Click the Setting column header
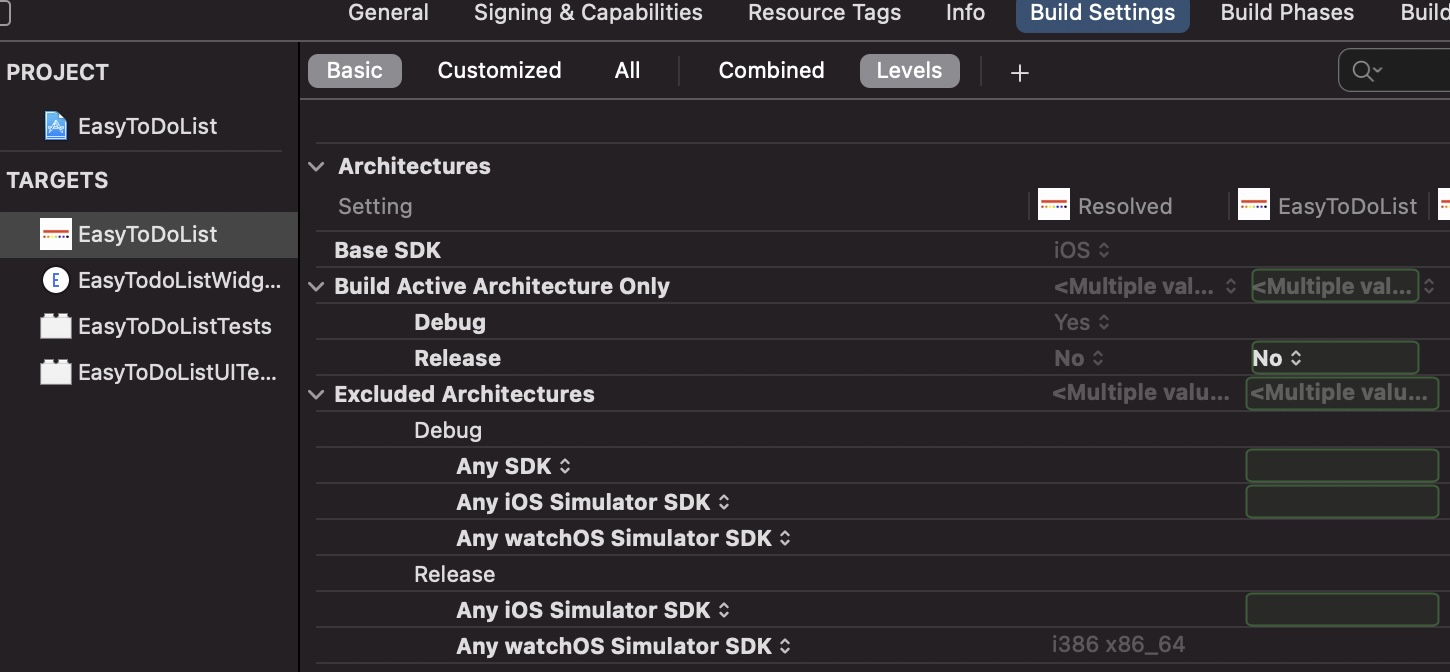The image size is (1450, 672). pyautogui.click(x=375, y=206)
